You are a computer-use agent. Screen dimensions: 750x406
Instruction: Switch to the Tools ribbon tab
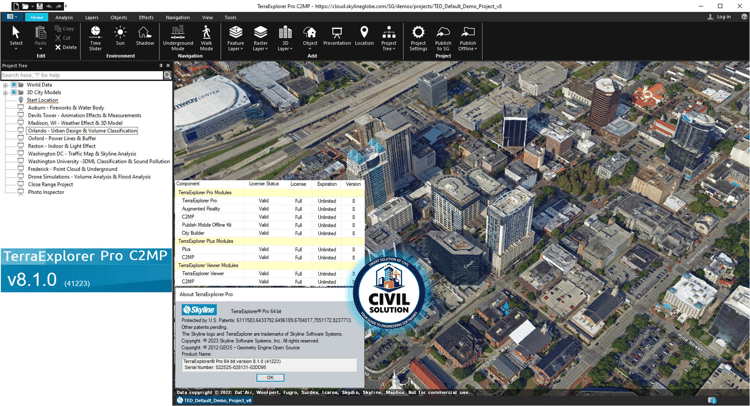point(231,17)
